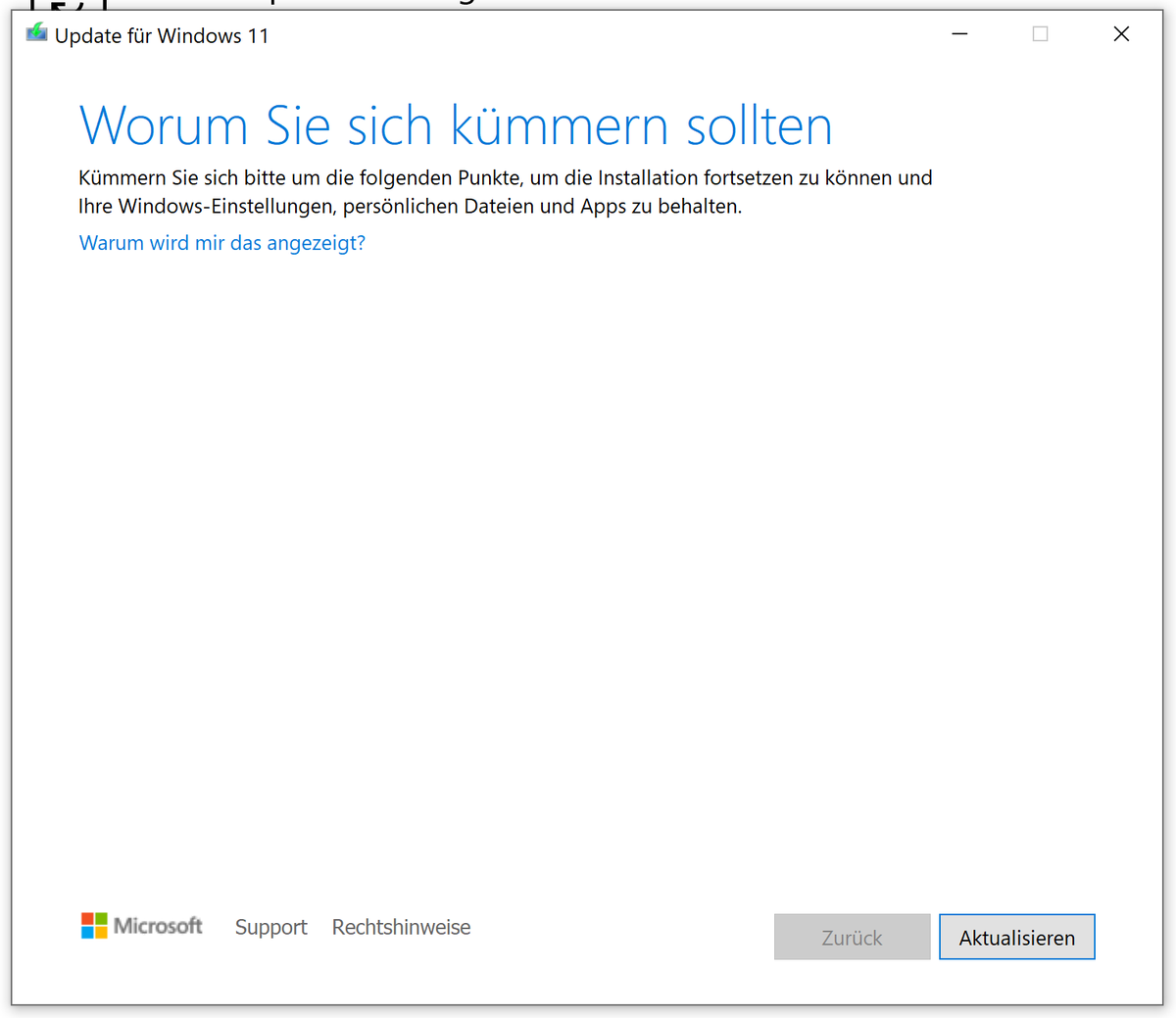Viewport: 1176px width, 1018px height.
Task: Close the Update für Windows 11 window
Action: coord(1121,34)
